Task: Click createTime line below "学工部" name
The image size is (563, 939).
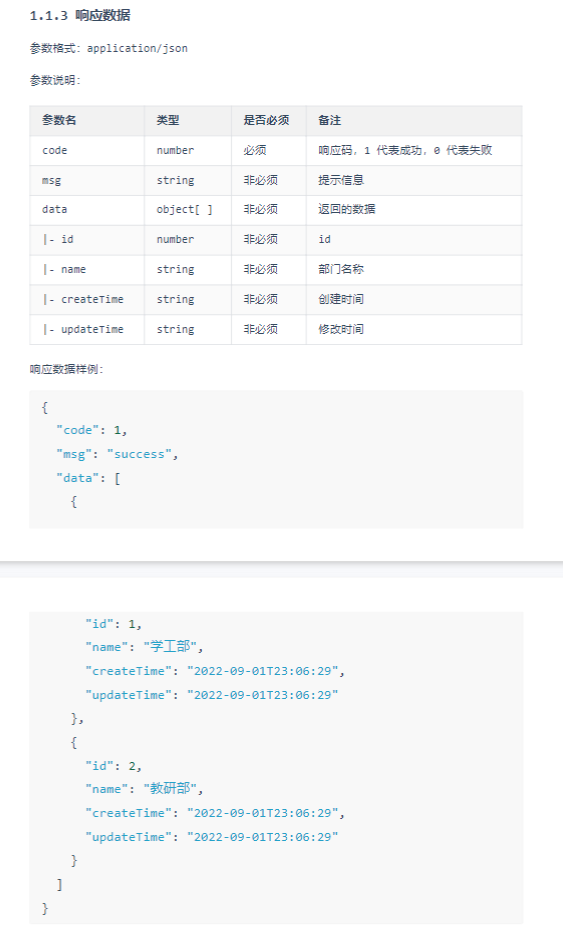Action: pyautogui.click(x=215, y=671)
